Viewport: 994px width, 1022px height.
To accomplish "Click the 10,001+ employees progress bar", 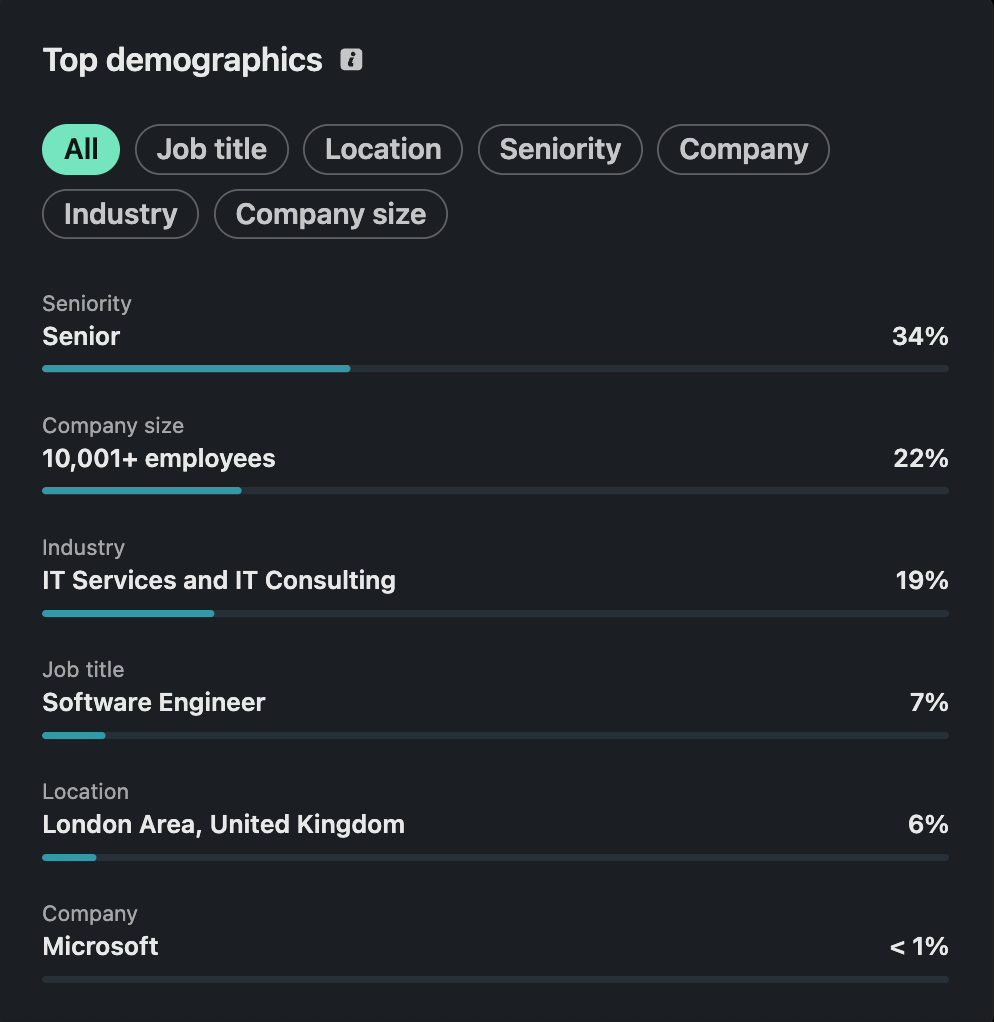I will click(495, 491).
